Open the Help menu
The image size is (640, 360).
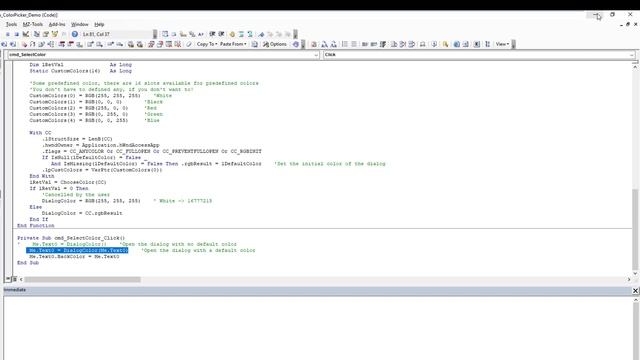99,24
